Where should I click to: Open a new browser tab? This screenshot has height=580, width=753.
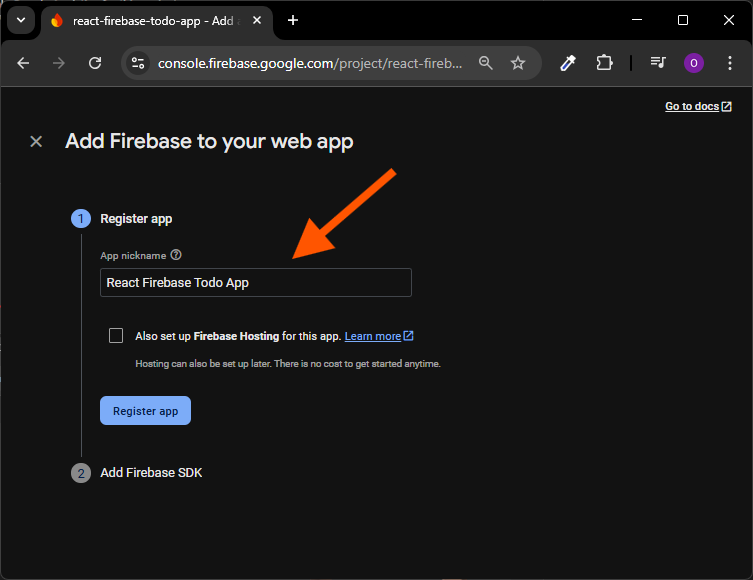(293, 20)
